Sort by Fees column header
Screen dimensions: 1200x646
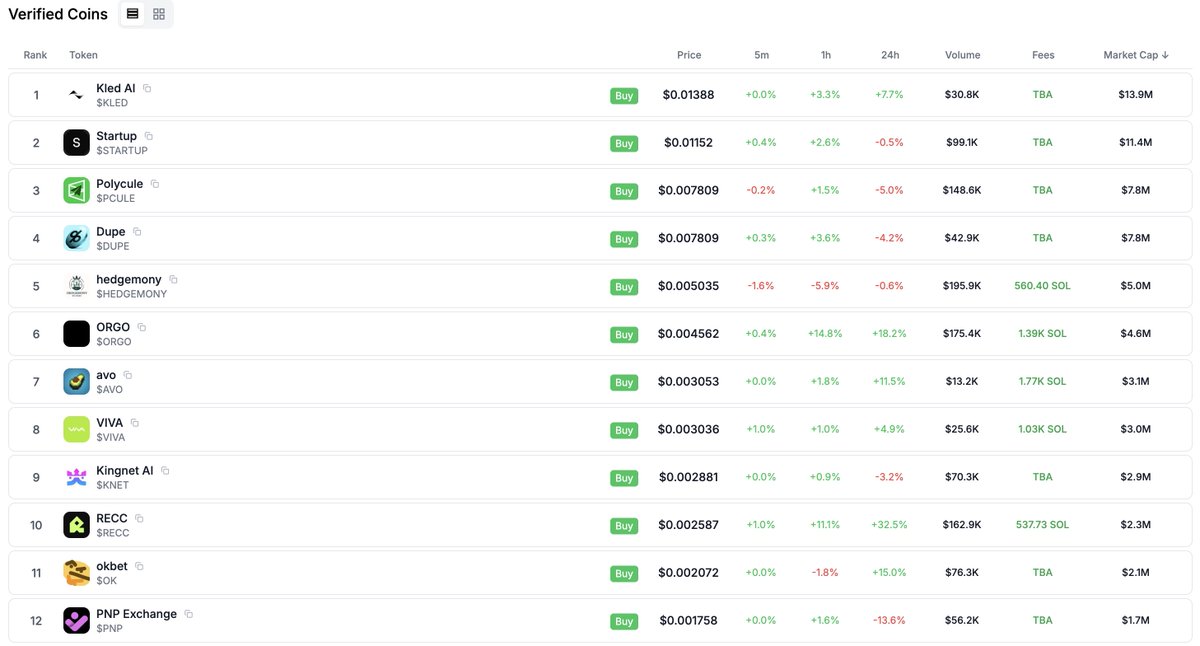click(1043, 55)
